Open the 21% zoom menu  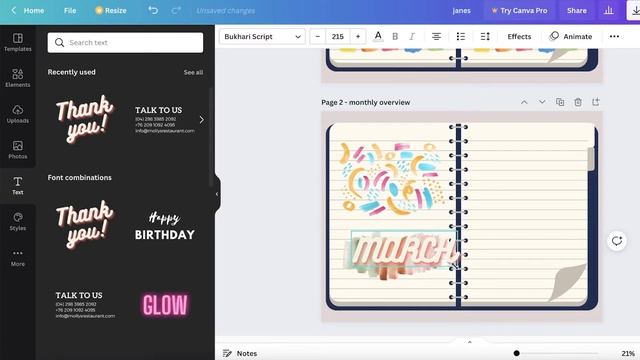[x=628, y=353]
